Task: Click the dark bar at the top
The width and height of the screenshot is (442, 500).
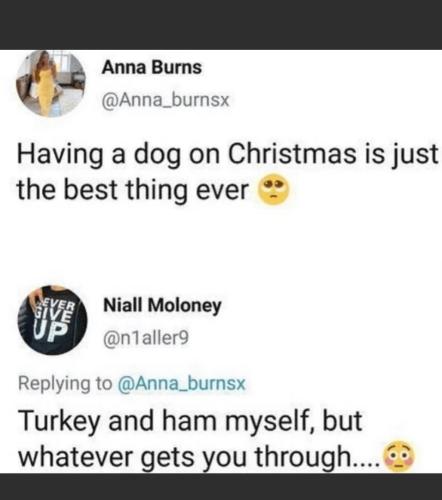Action: 221,25
